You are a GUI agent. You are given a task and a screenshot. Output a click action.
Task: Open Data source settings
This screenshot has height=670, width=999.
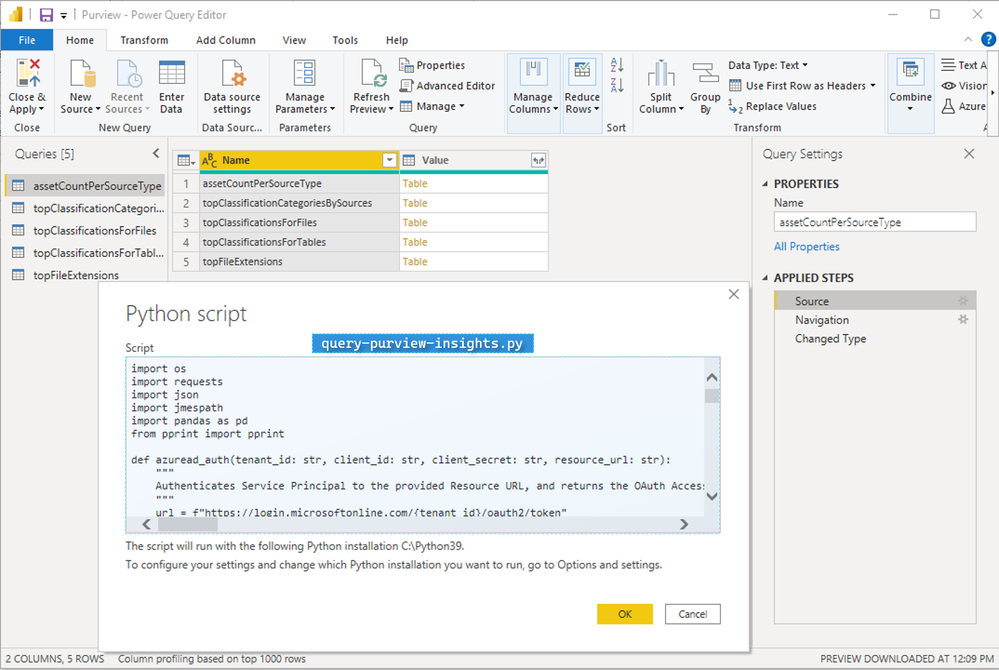pyautogui.click(x=232, y=88)
